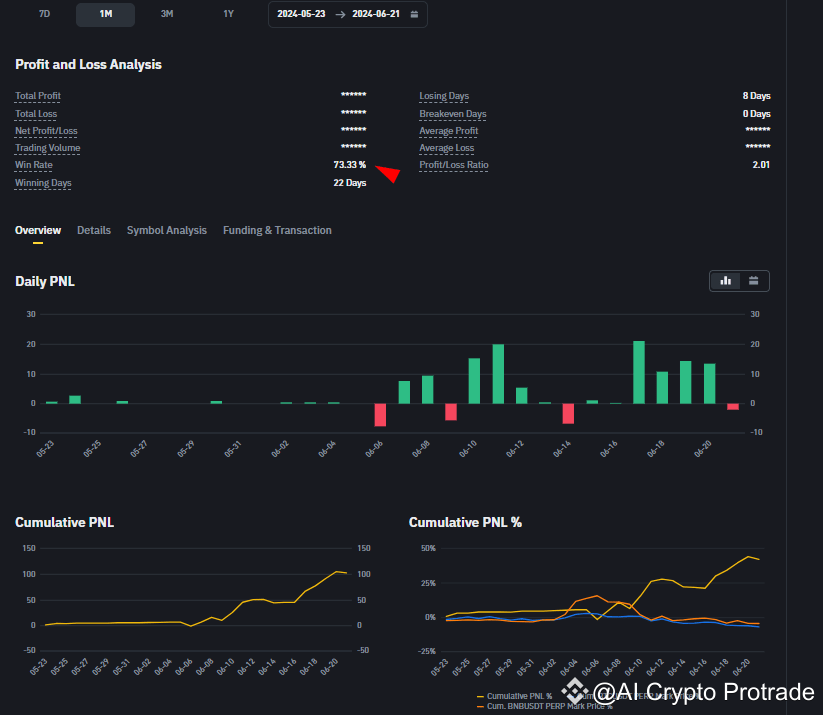
Task: Click the red loss bar at 06-14
Action: tap(568, 414)
